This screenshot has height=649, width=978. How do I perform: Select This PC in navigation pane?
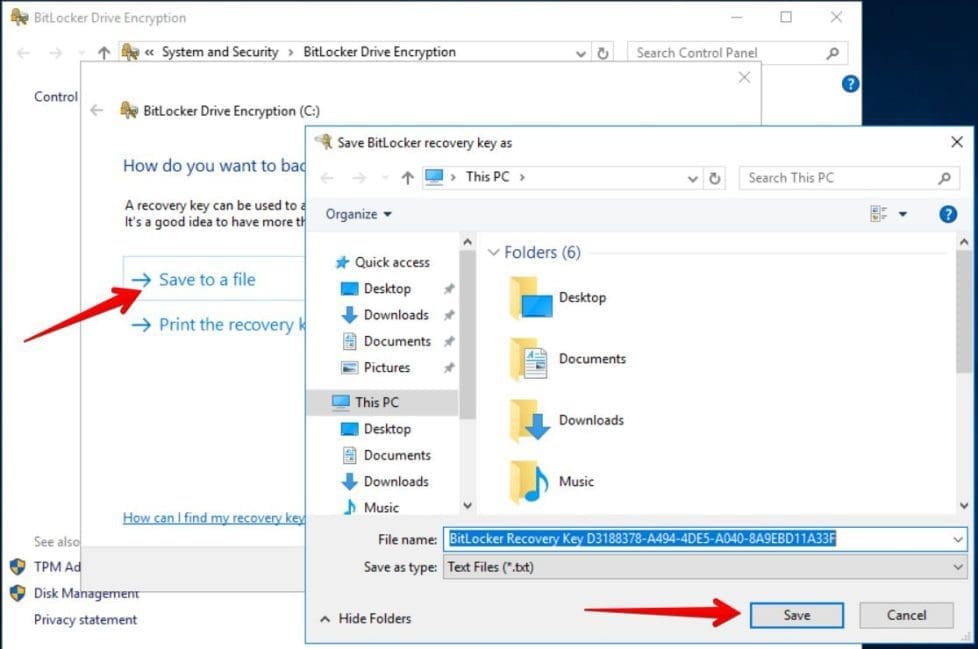point(376,402)
